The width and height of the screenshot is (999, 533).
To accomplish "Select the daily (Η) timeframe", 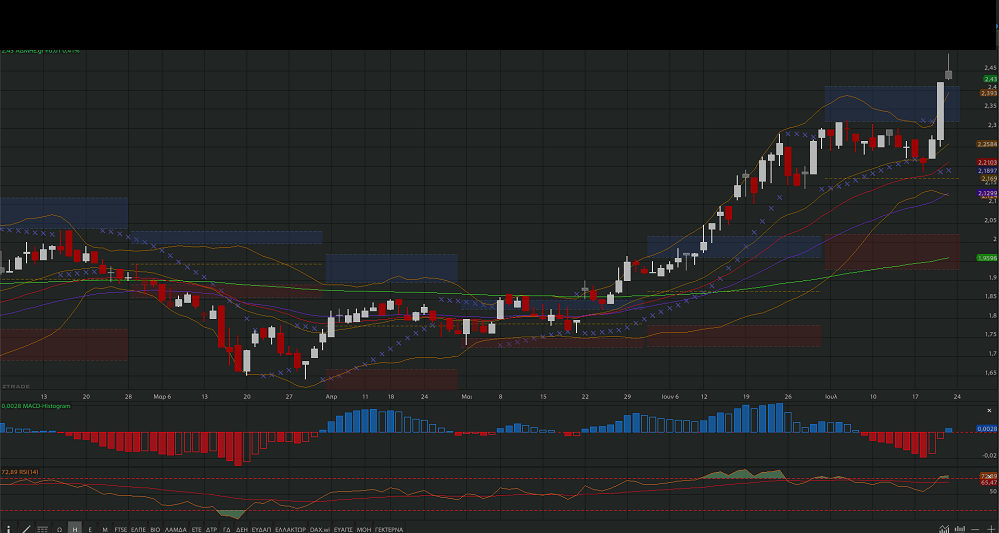I will (75, 529).
